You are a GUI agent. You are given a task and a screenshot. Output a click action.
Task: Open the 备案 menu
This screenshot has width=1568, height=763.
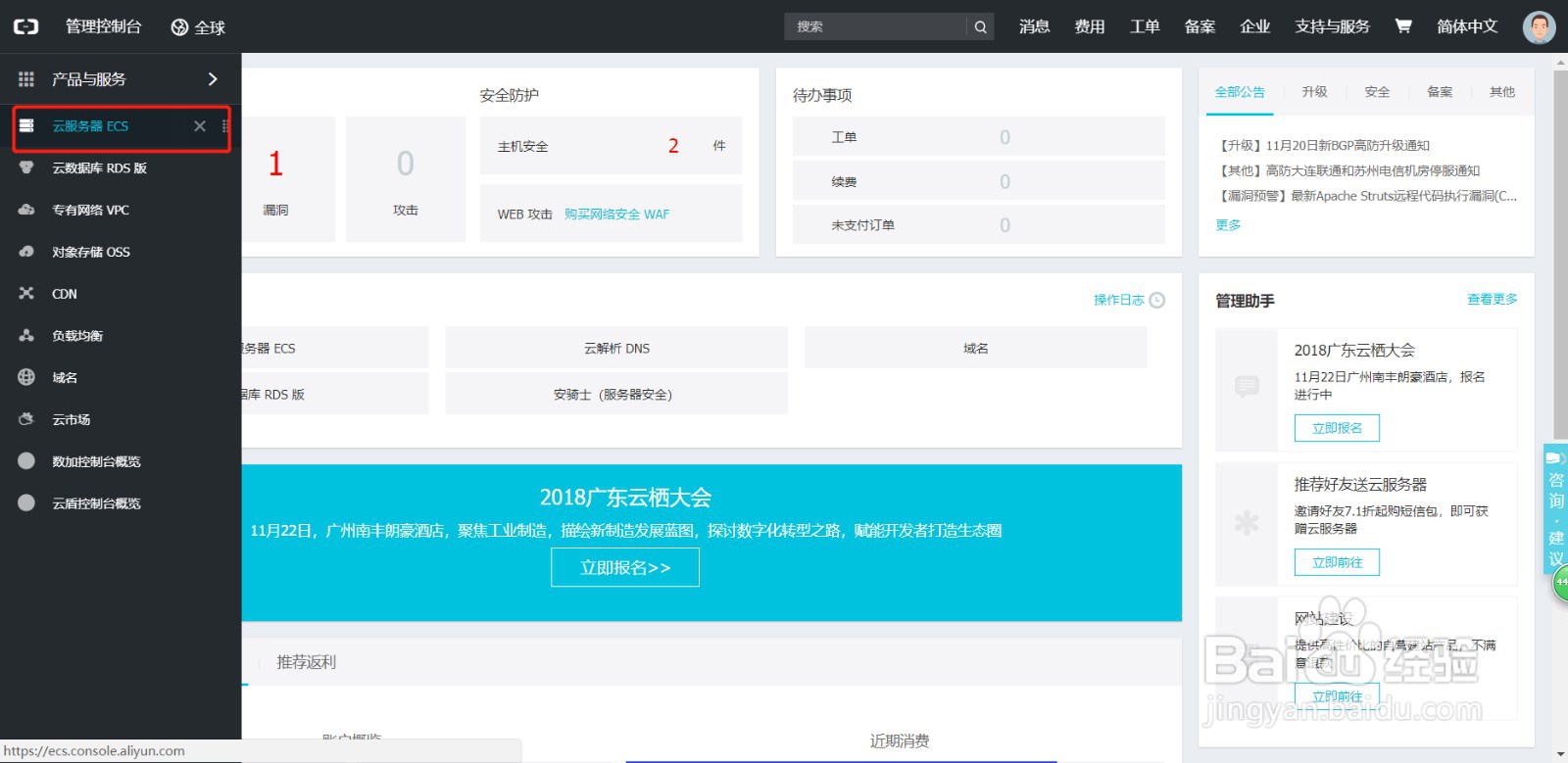(x=1200, y=26)
